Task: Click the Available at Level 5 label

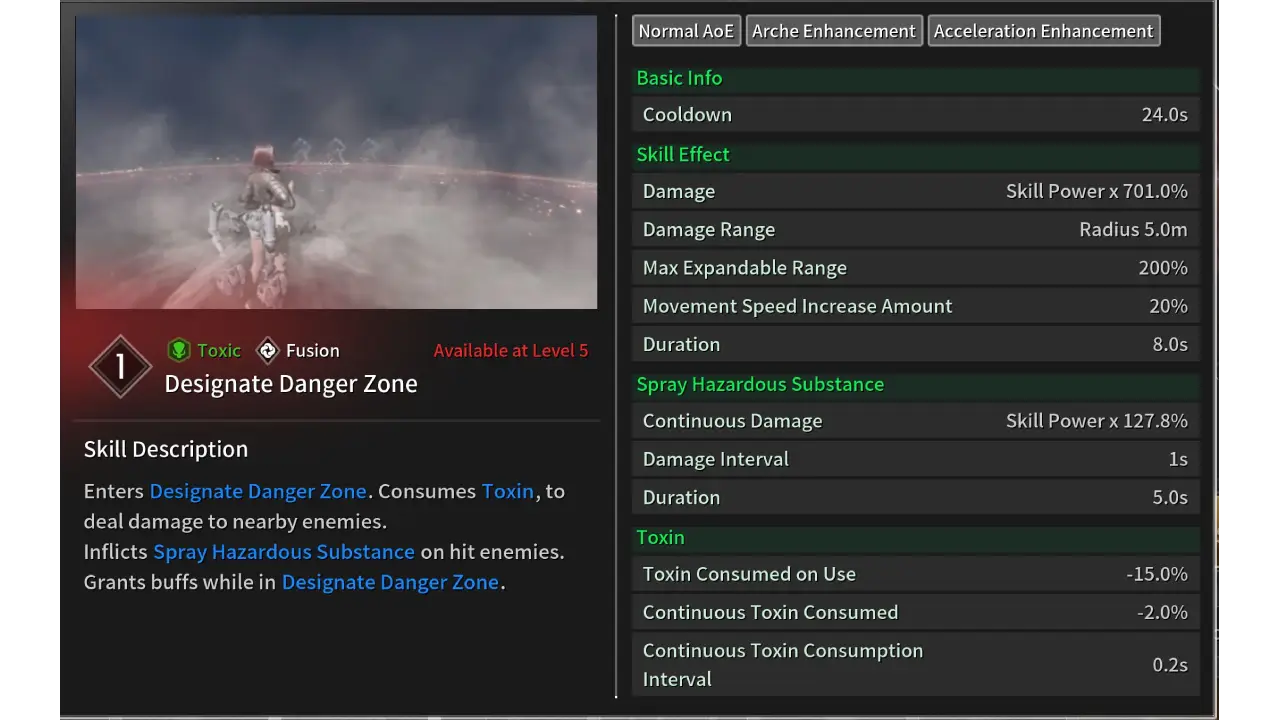Action: click(510, 350)
